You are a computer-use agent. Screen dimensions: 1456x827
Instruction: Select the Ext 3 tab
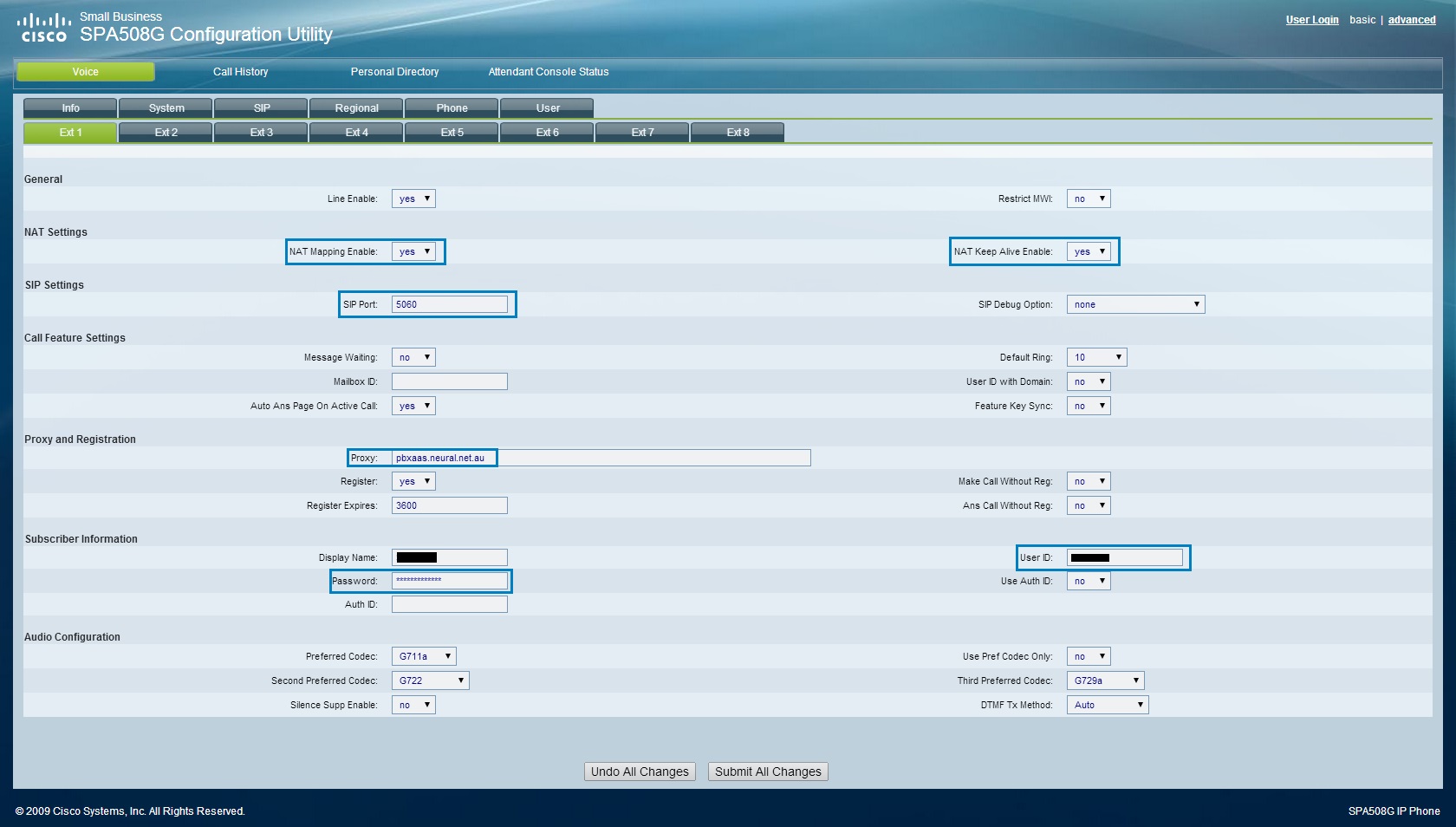pyautogui.click(x=261, y=133)
